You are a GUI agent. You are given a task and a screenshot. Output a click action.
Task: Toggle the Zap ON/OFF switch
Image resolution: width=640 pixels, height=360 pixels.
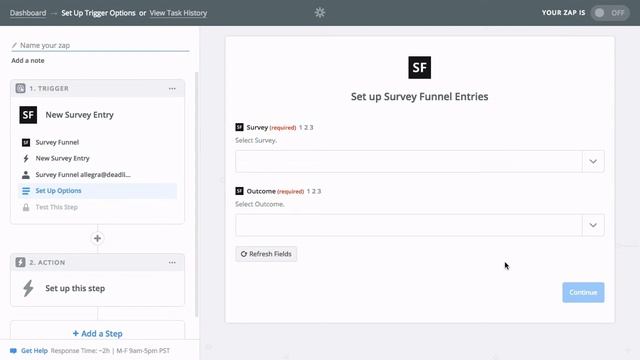(x=610, y=13)
